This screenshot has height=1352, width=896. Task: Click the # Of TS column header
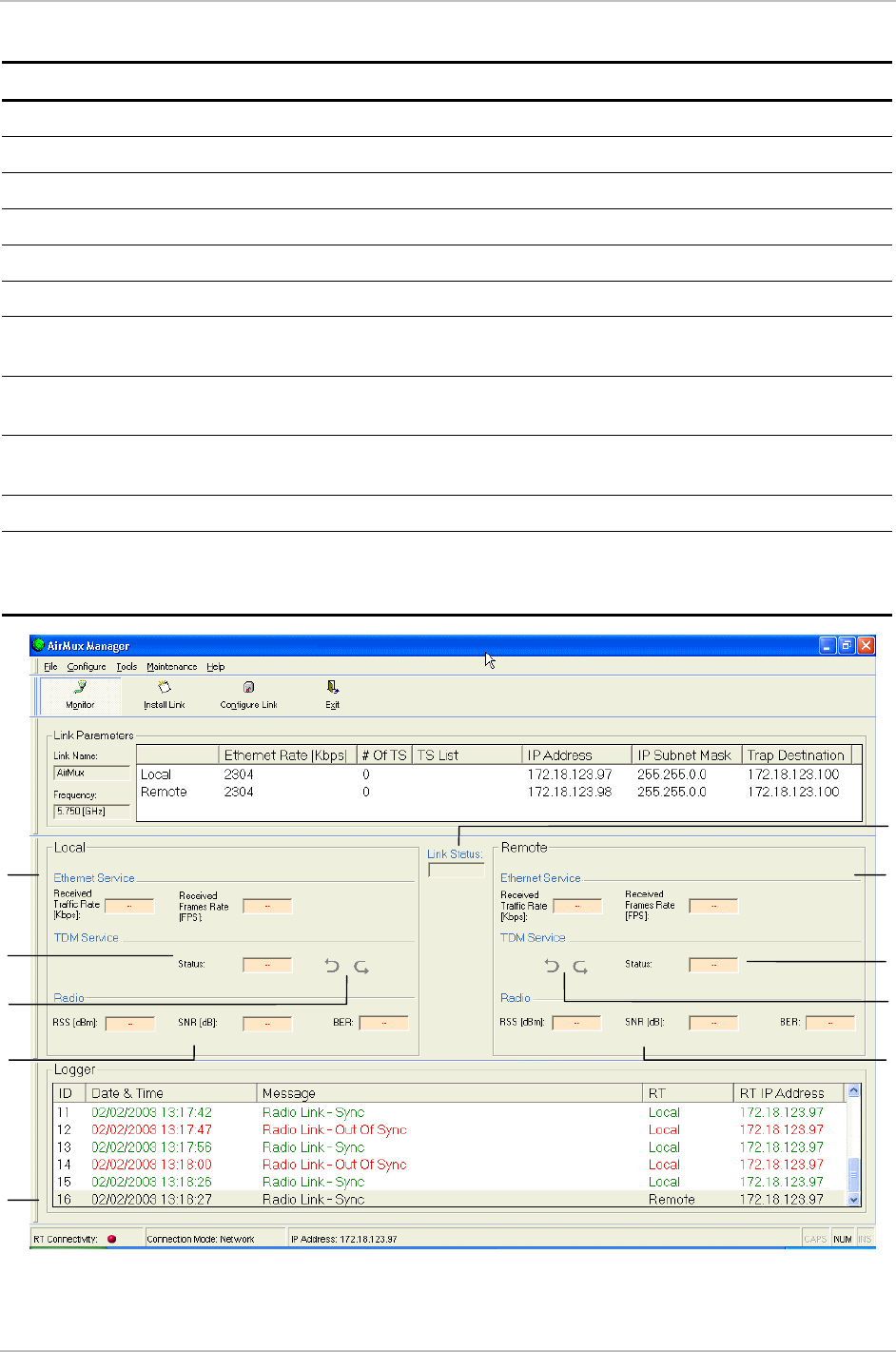[385, 754]
